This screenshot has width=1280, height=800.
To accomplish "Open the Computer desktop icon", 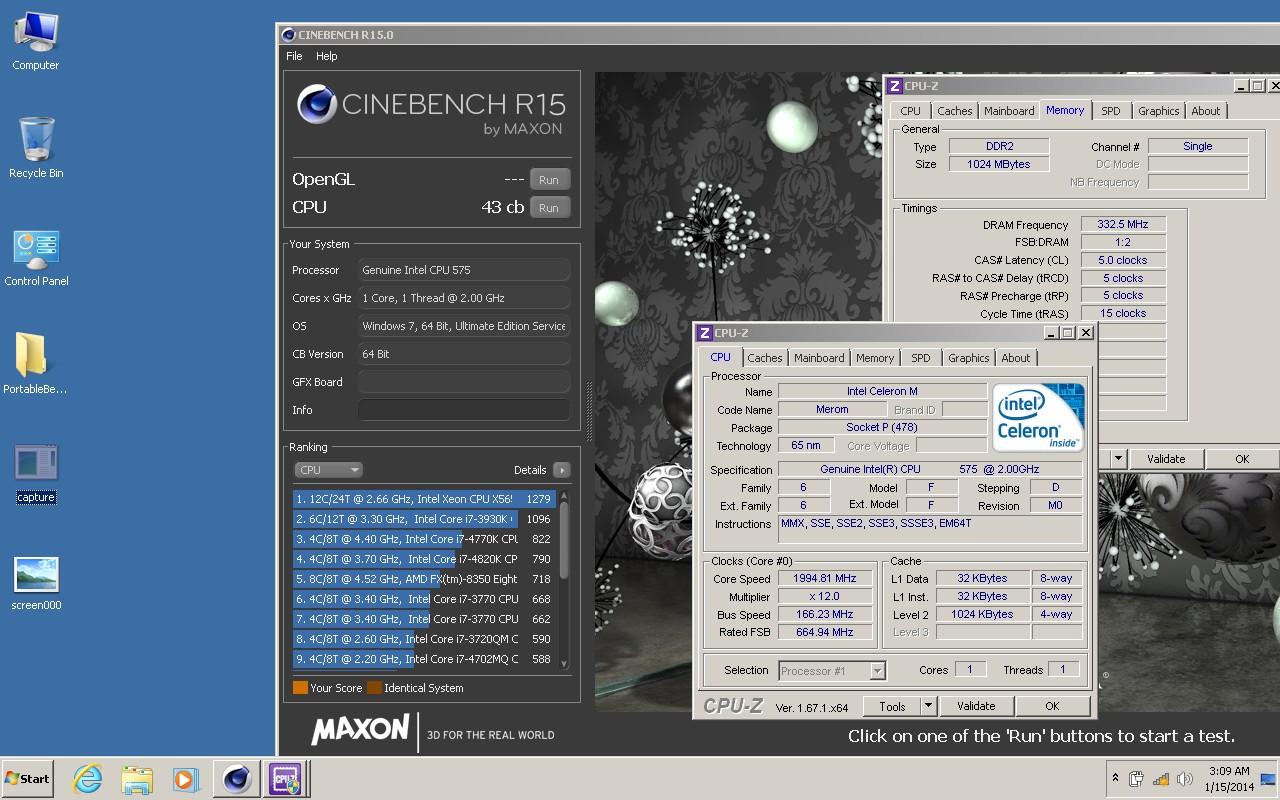I will [36, 41].
